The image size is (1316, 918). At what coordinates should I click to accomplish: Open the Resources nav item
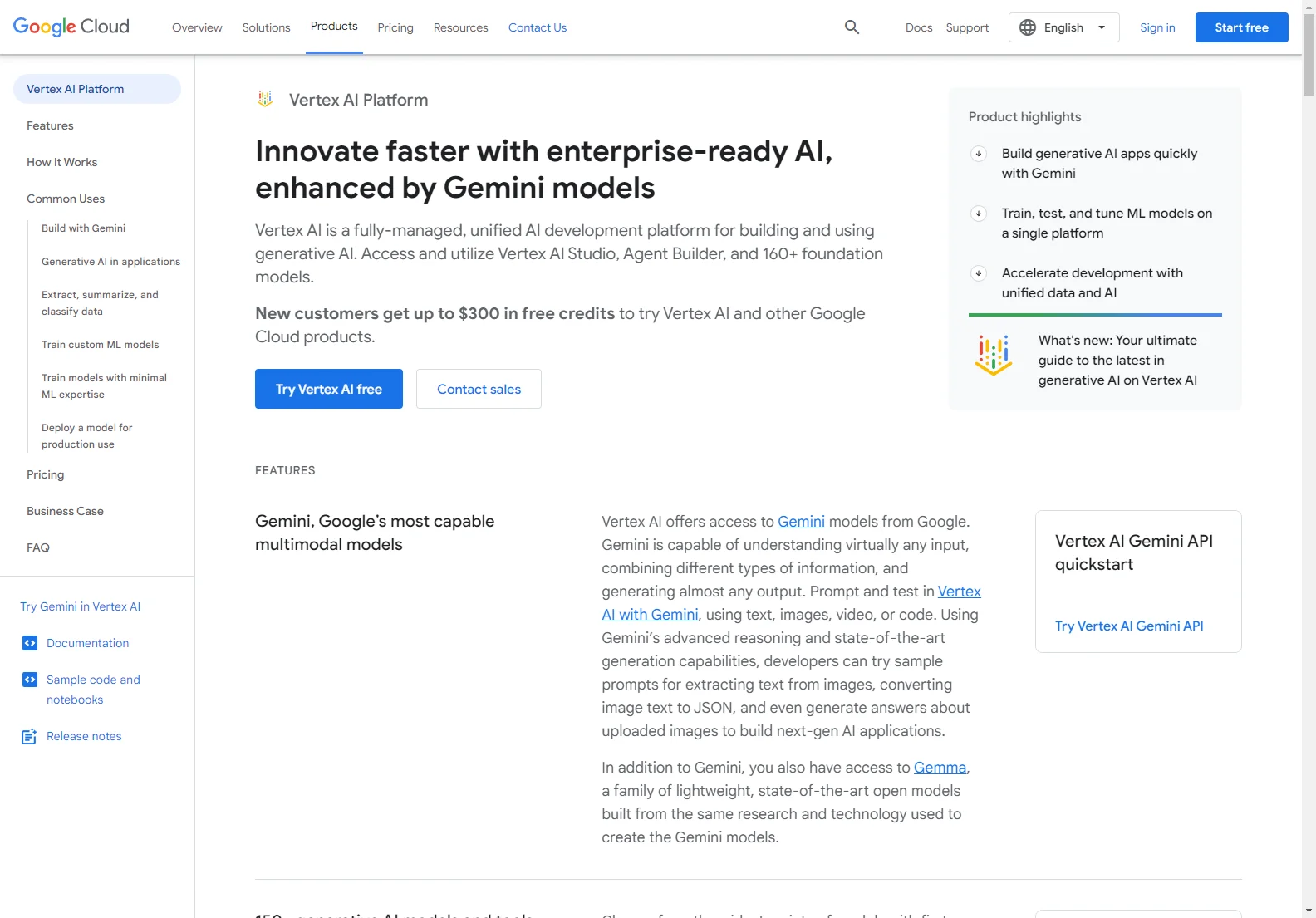(x=461, y=27)
